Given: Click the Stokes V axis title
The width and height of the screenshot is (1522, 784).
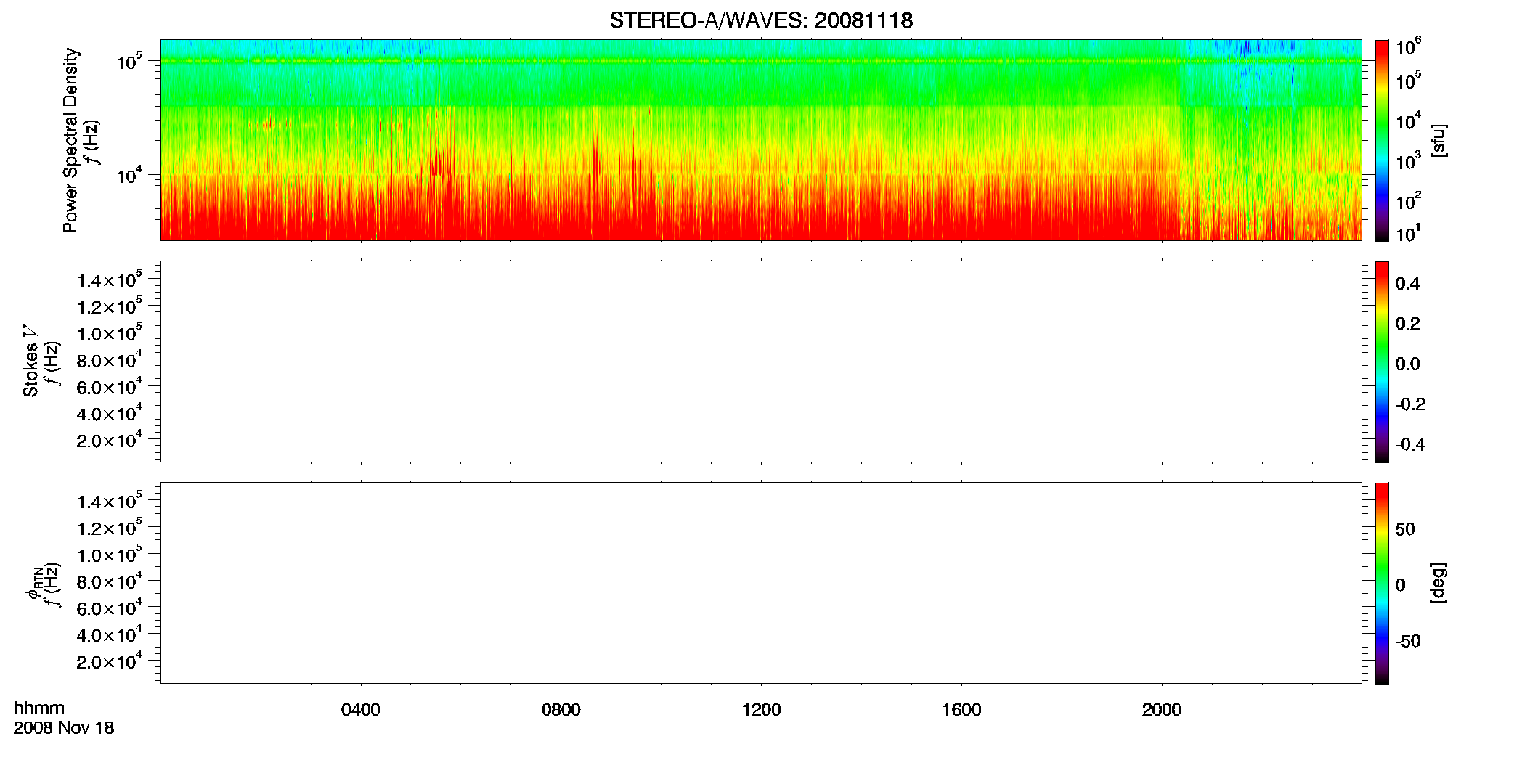Looking at the screenshot, I should point(31,362).
